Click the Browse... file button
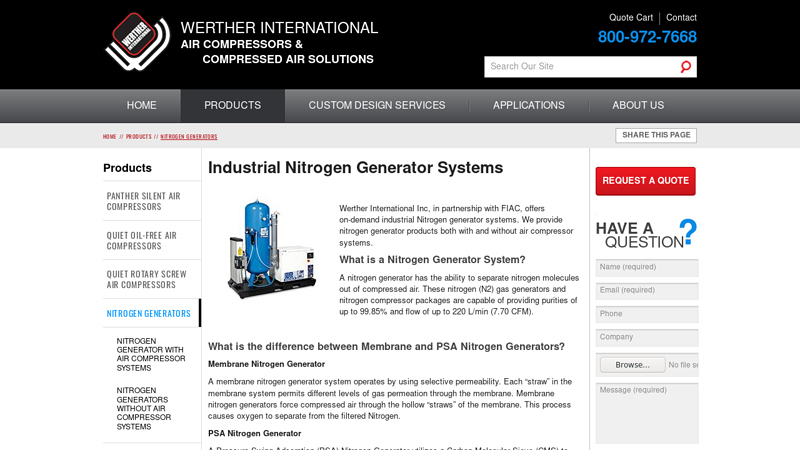The image size is (800, 450). click(x=632, y=365)
